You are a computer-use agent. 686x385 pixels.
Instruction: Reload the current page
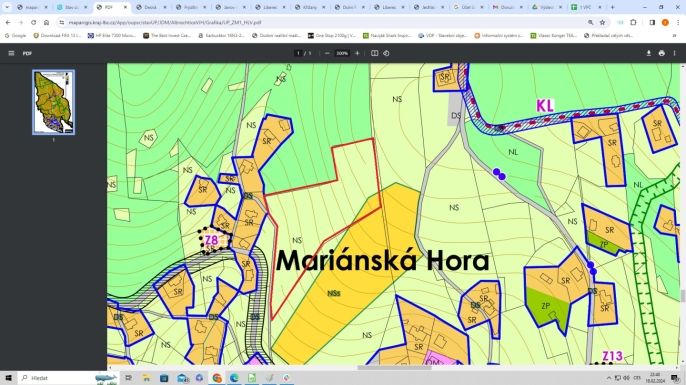[x=33, y=22]
